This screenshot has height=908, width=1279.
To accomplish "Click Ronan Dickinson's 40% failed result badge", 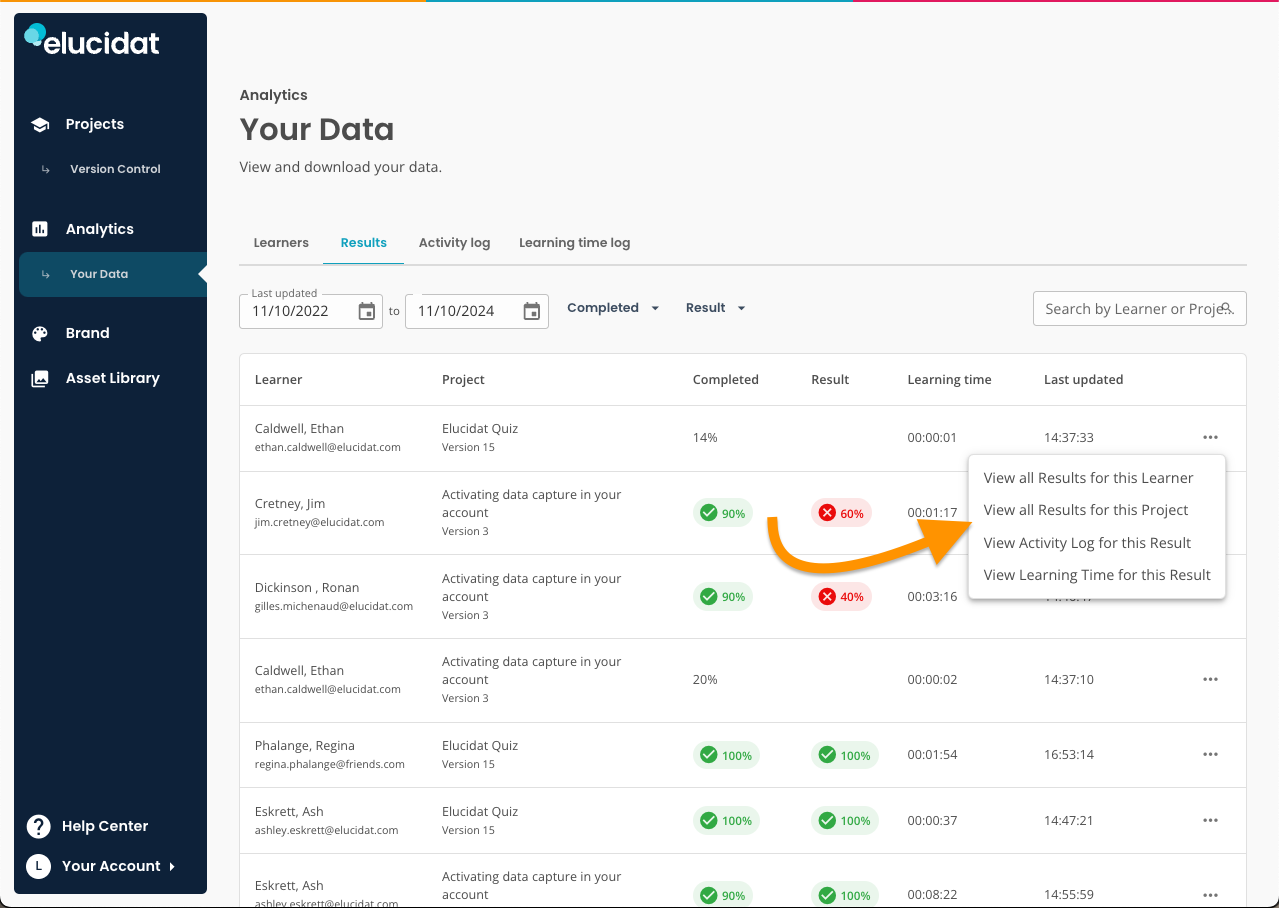I will 841,596.
